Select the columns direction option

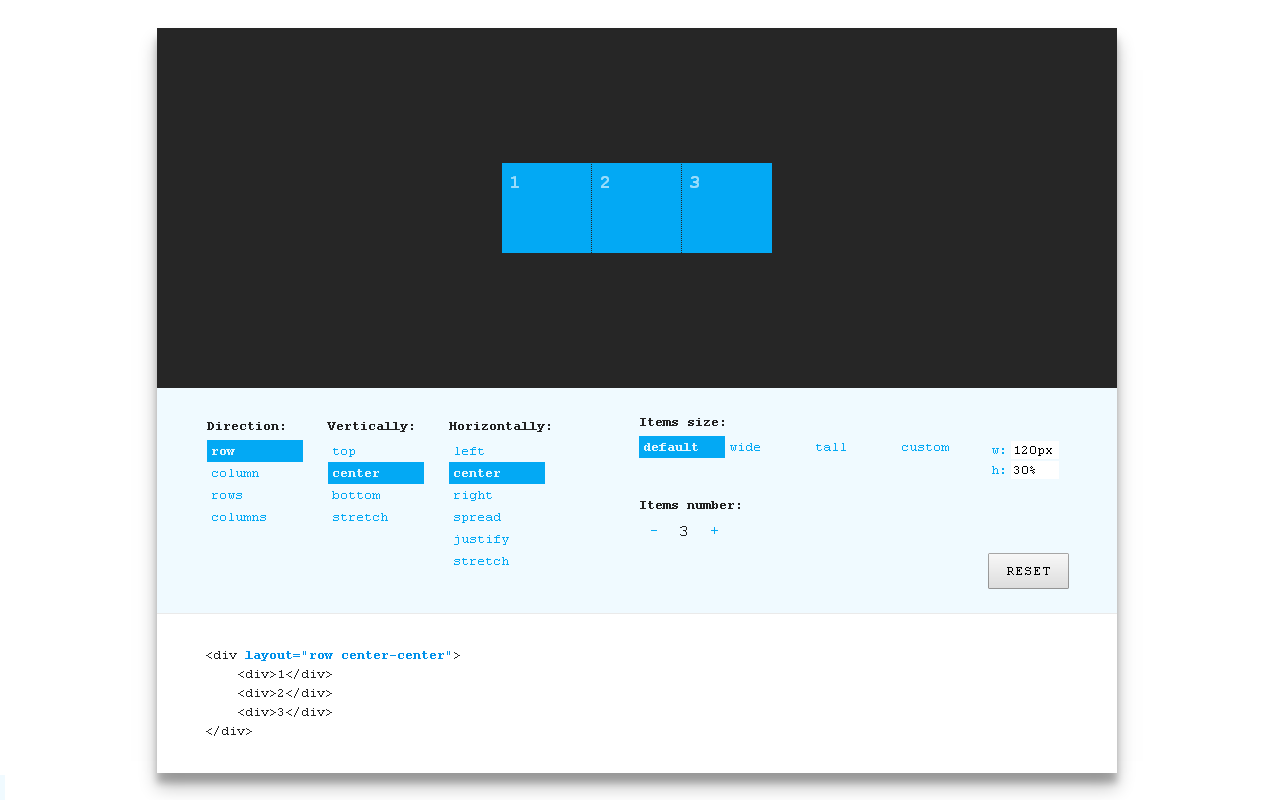[x=239, y=517]
